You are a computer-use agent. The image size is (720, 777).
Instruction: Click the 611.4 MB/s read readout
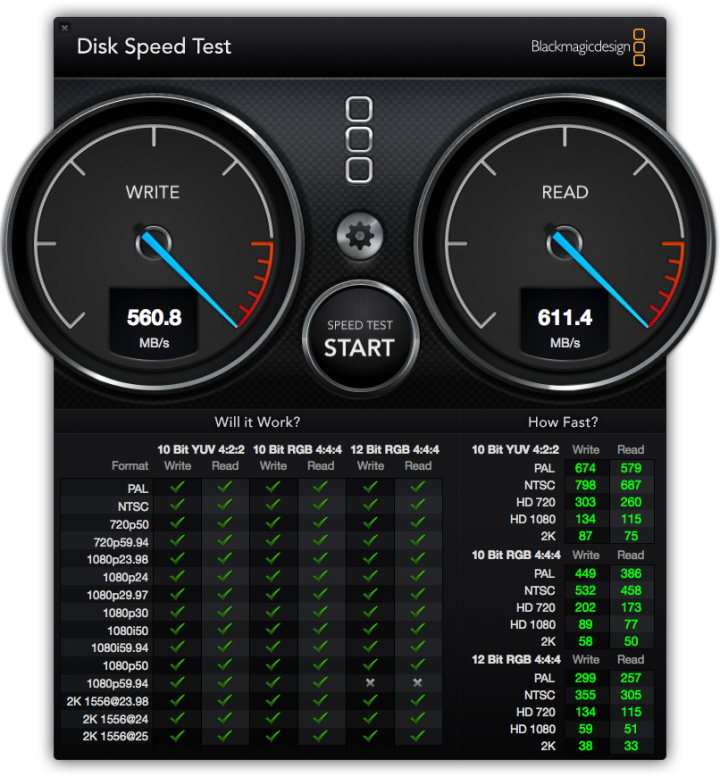[564, 322]
